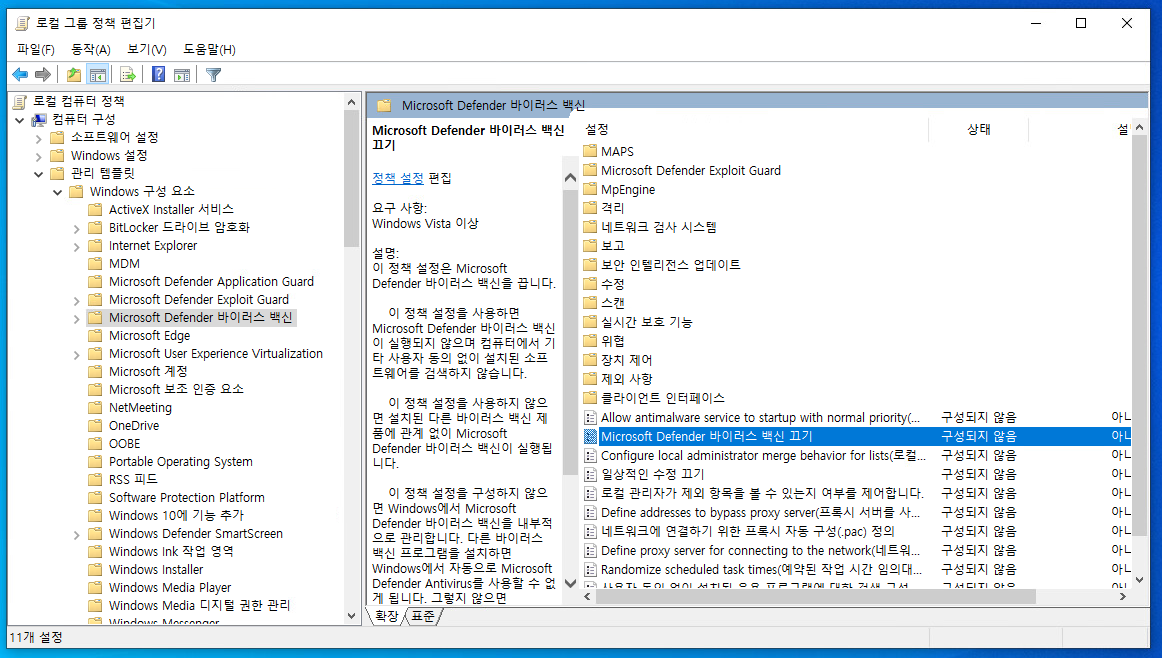Click policy icon for 일상적인 수정 끄기
Viewport: 1162px width, 658px height.
[x=590, y=474]
